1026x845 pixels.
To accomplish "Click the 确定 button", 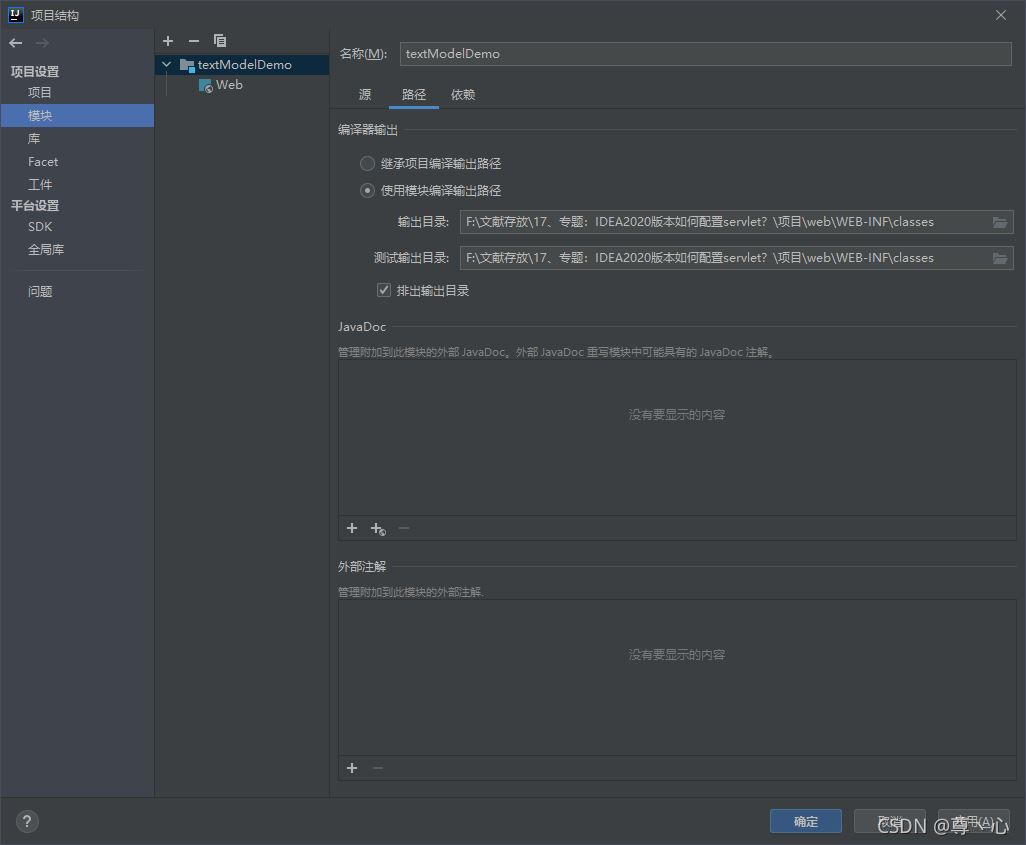I will (x=805, y=822).
